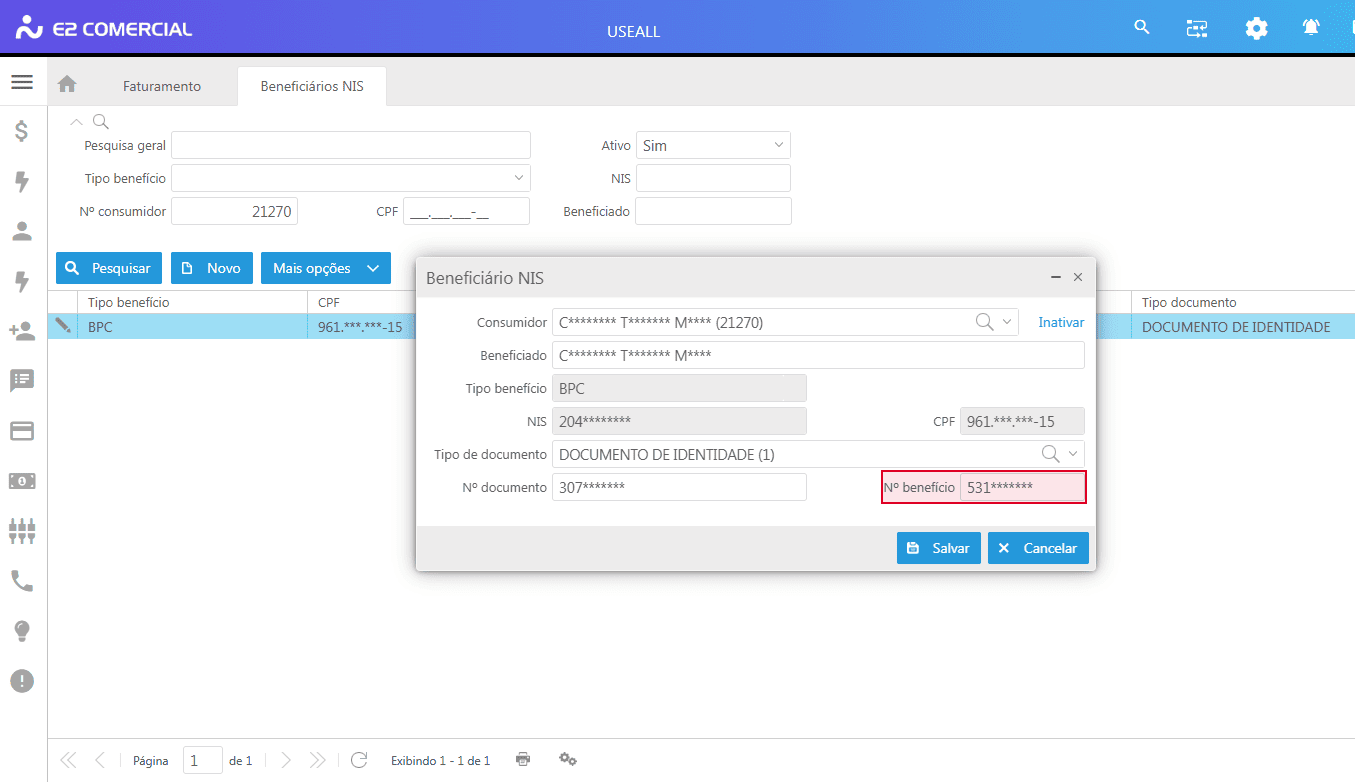
Task: Switch to the Faturamento tab
Action: click(x=162, y=86)
